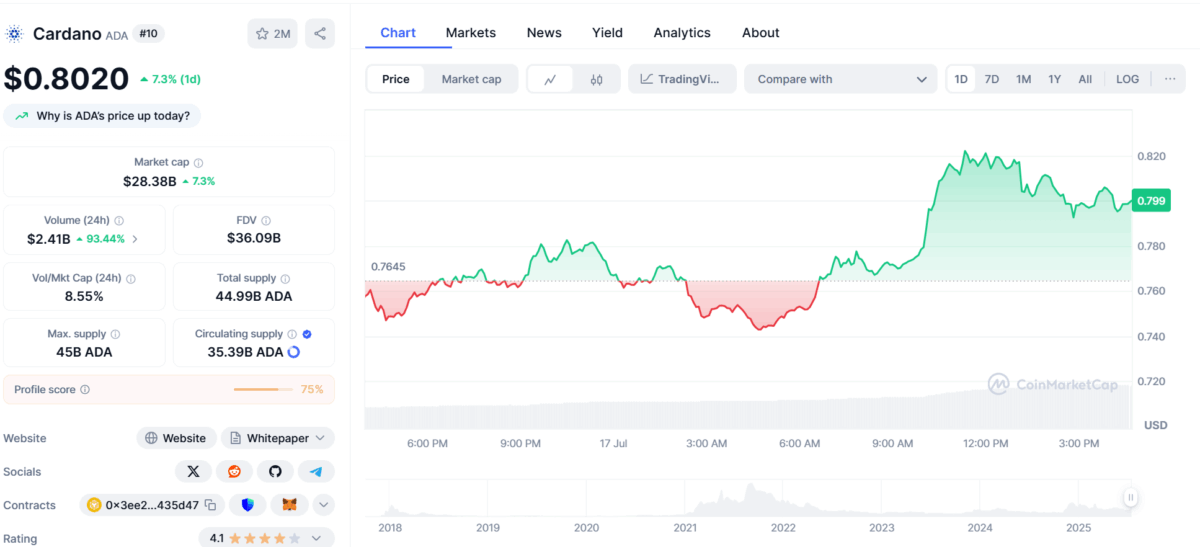The height and width of the screenshot is (547, 1200).
Task: Click info icon beside Volume (24h)
Action: pyautogui.click(x=119, y=220)
